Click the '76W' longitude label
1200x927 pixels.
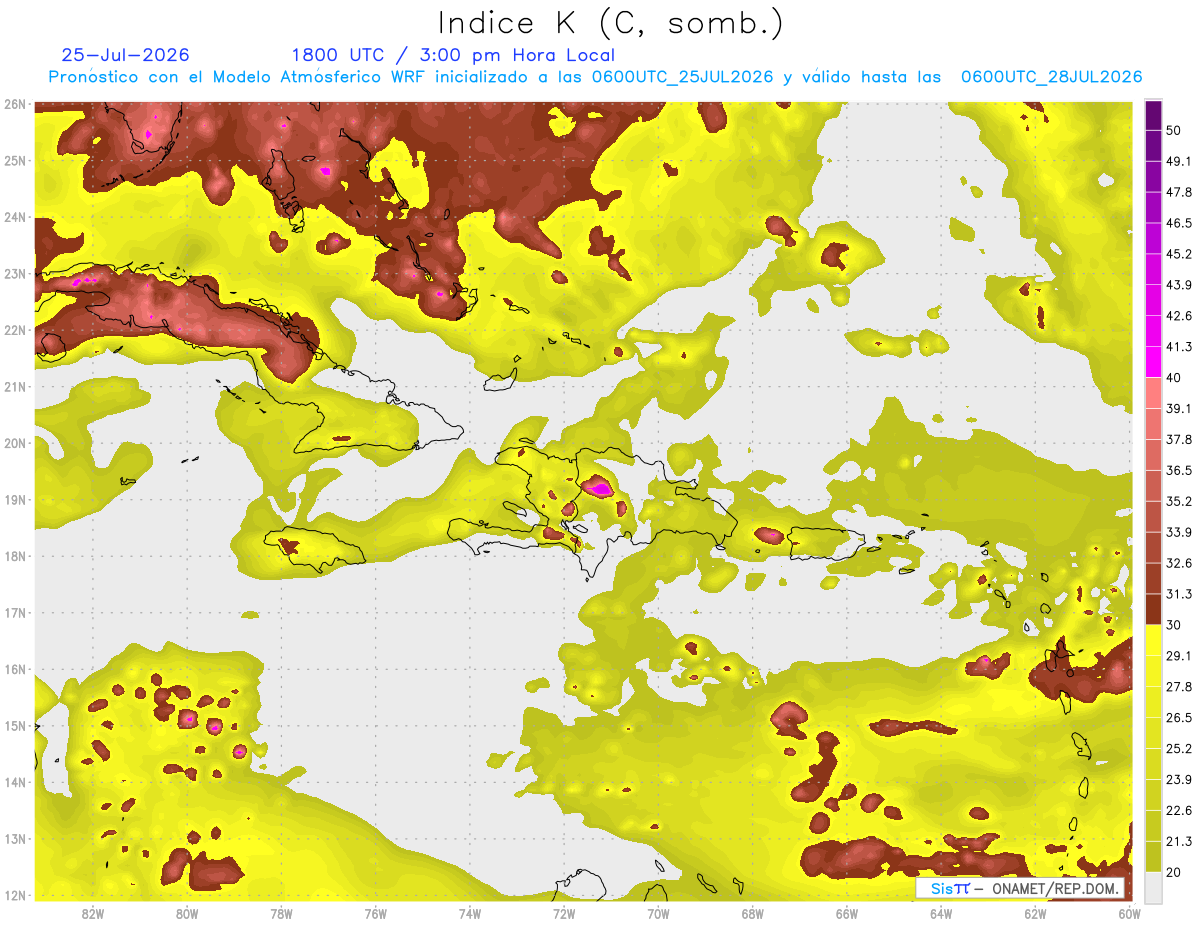coord(375,913)
